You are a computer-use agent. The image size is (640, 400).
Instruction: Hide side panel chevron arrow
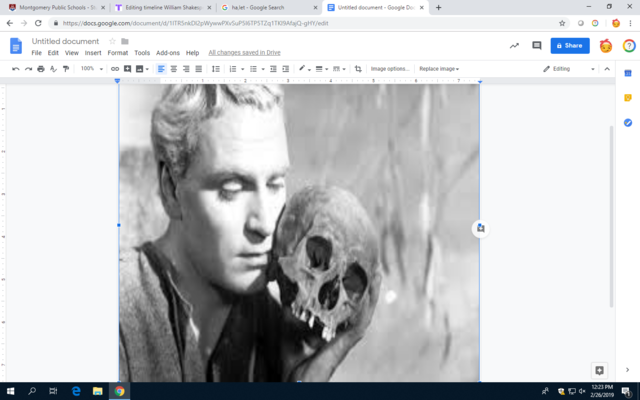click(627, 370)
